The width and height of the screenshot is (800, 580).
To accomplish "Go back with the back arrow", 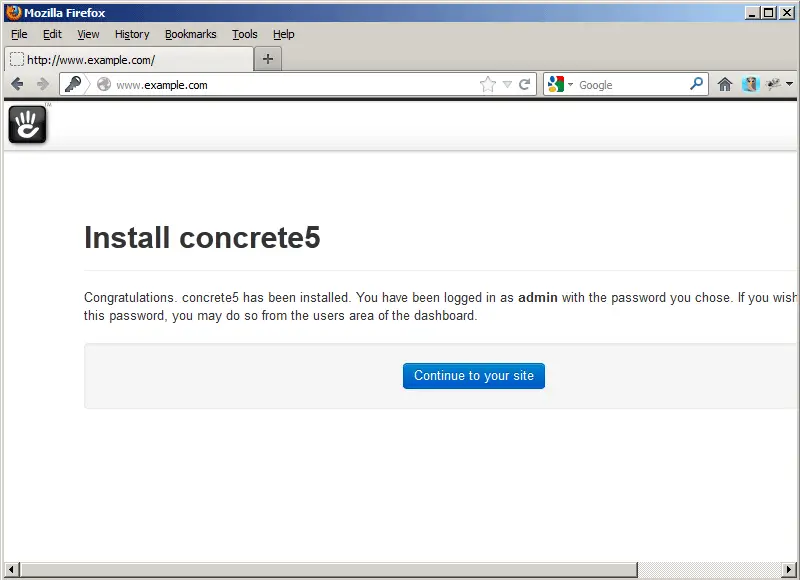I will point(17,84).
